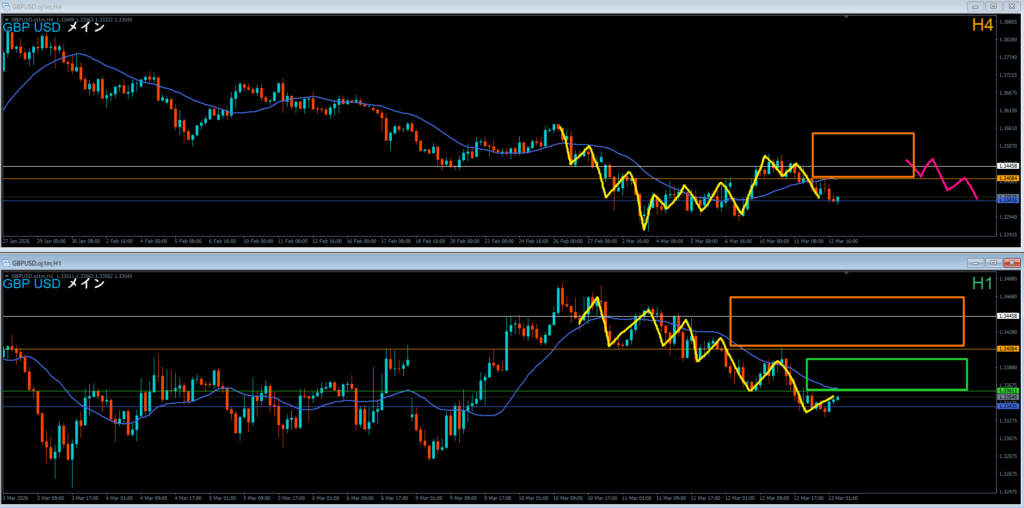This screenshot has width=1024, height=508.
Task: Click the GBP USD label in the H4 chart
Action: tap(32, 27)
